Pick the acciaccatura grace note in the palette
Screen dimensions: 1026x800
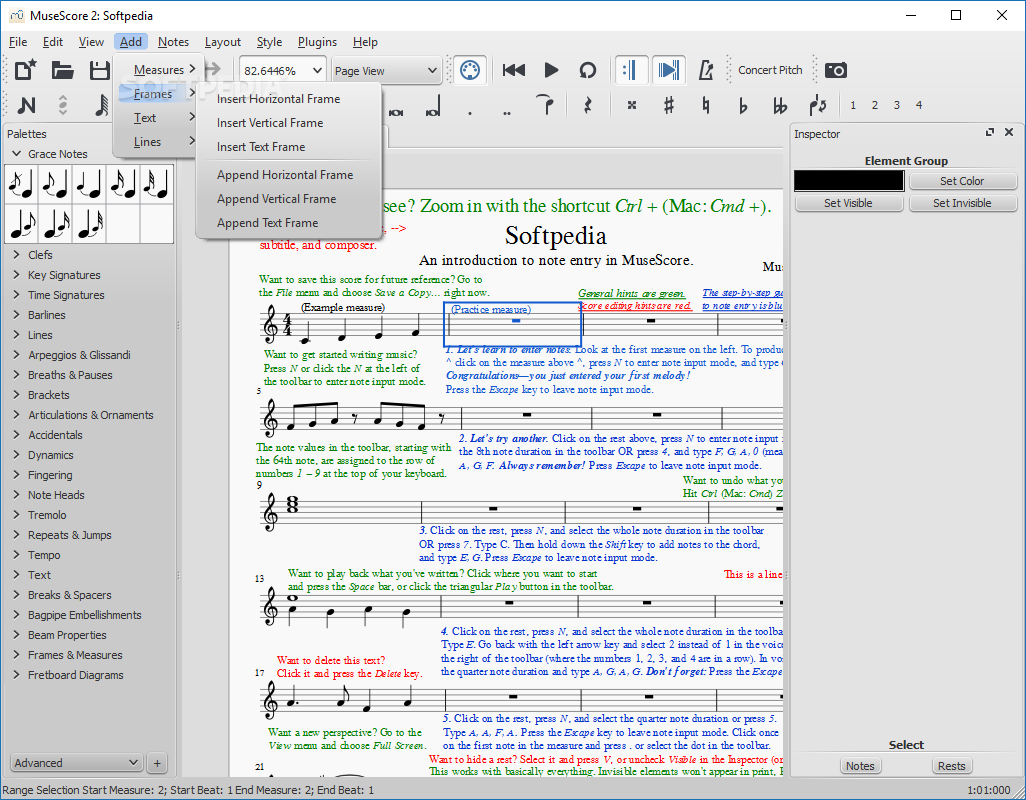pyautogui.click(x=21, y=184)
